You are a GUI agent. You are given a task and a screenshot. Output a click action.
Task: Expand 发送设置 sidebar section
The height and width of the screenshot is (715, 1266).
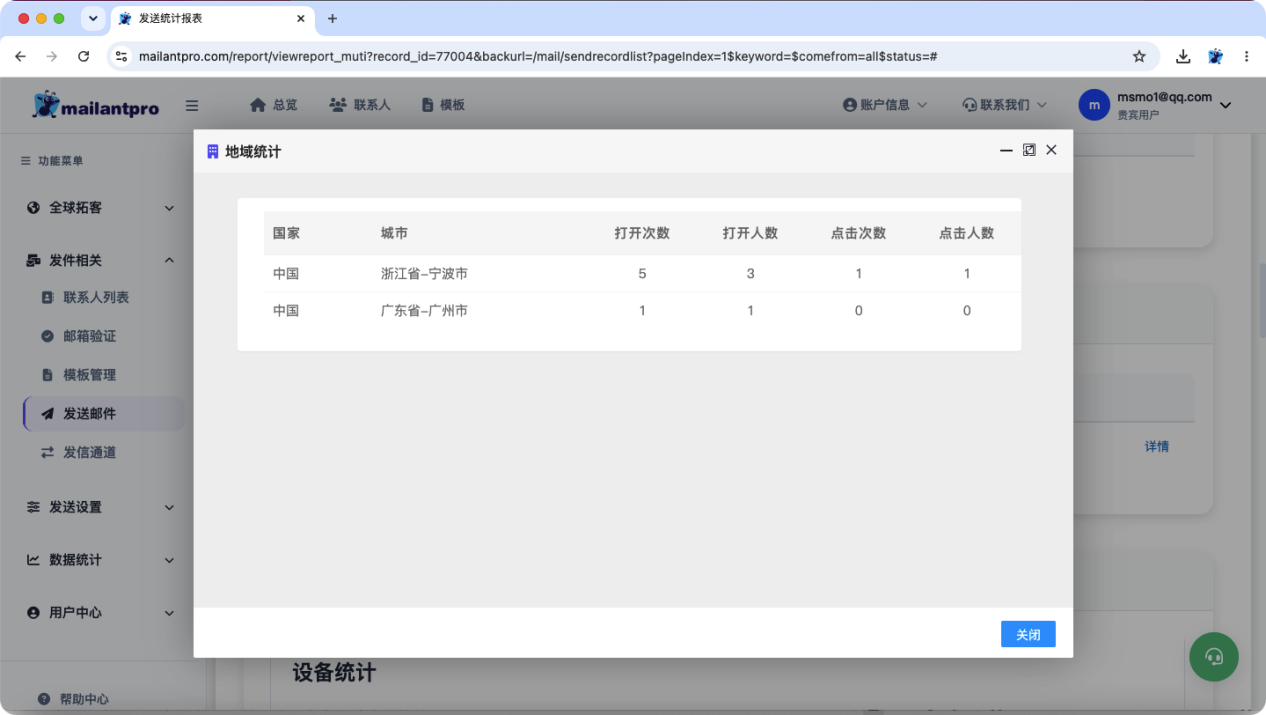(x=100, y=507)
